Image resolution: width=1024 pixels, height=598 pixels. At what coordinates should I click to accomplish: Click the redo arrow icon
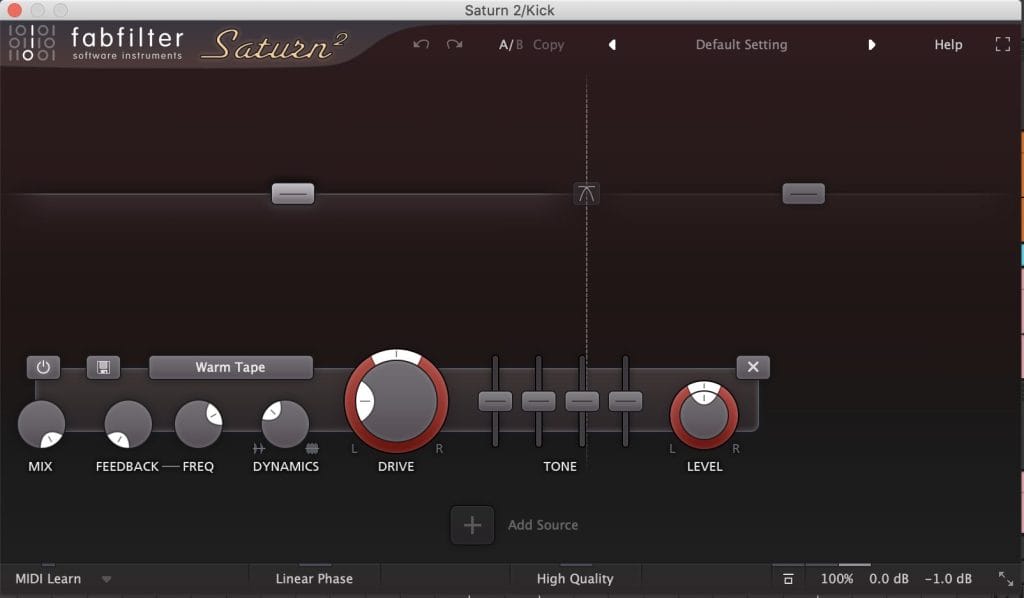coord(454,45)
